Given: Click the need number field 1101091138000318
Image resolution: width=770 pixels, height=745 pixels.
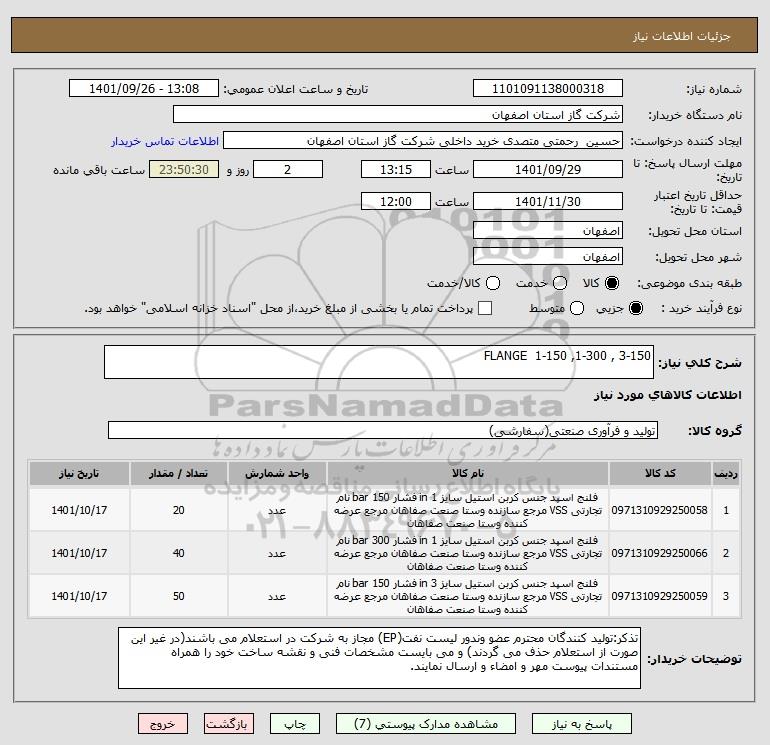Looking at the screenshot, I should (548, 88).
